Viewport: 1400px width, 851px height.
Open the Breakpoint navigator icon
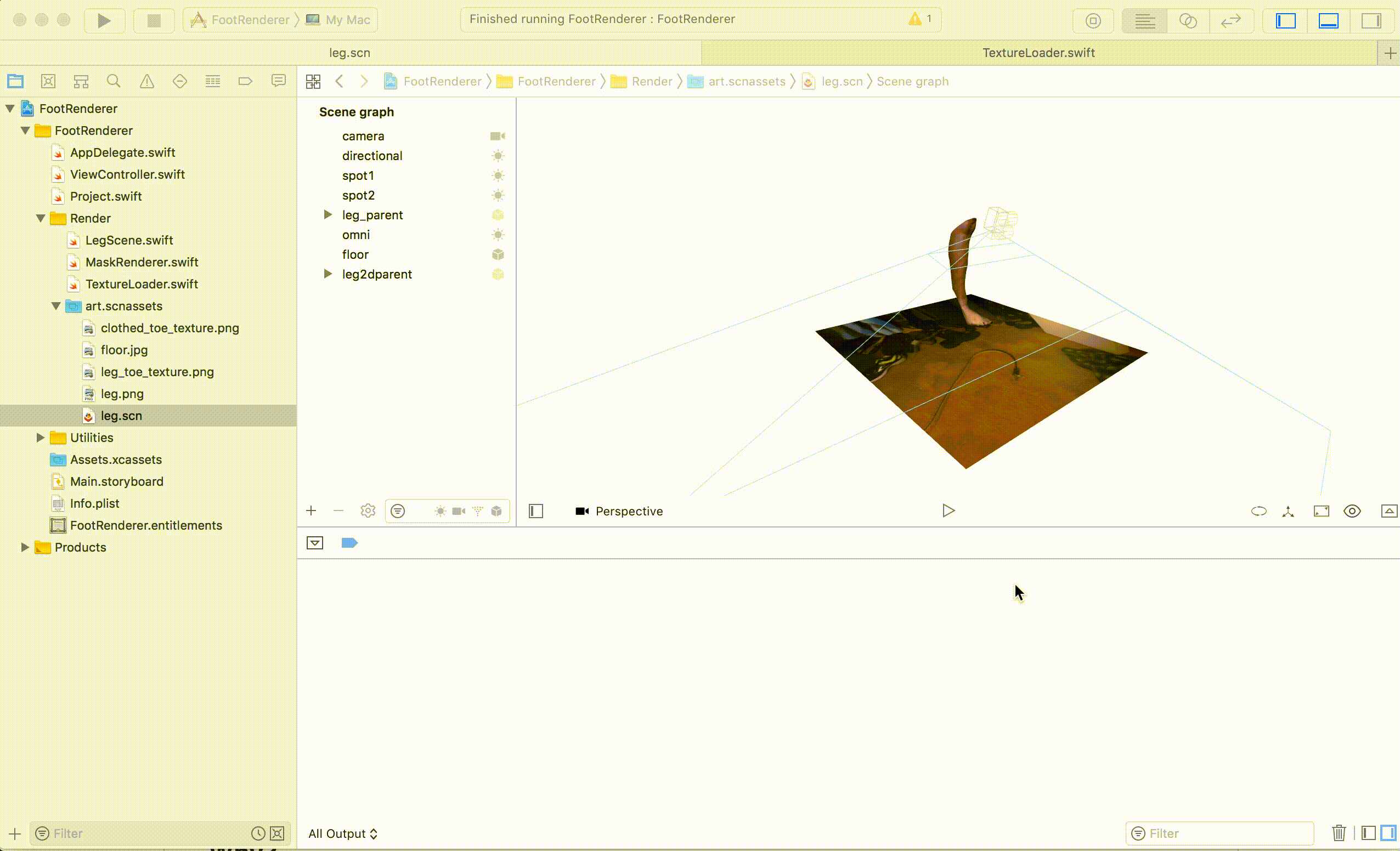pyautogui.click(x=245, y=81)
